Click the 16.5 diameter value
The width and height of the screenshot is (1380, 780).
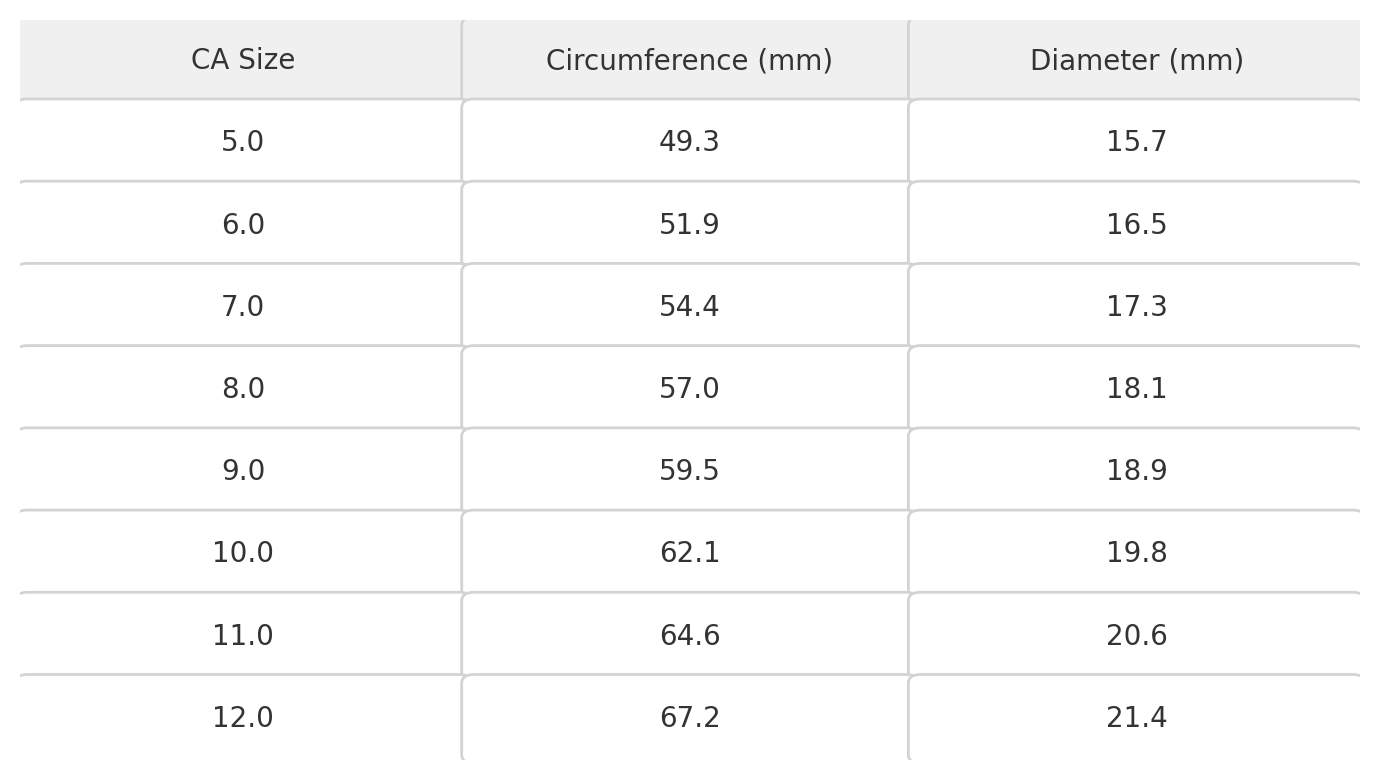pos(1136,225)
